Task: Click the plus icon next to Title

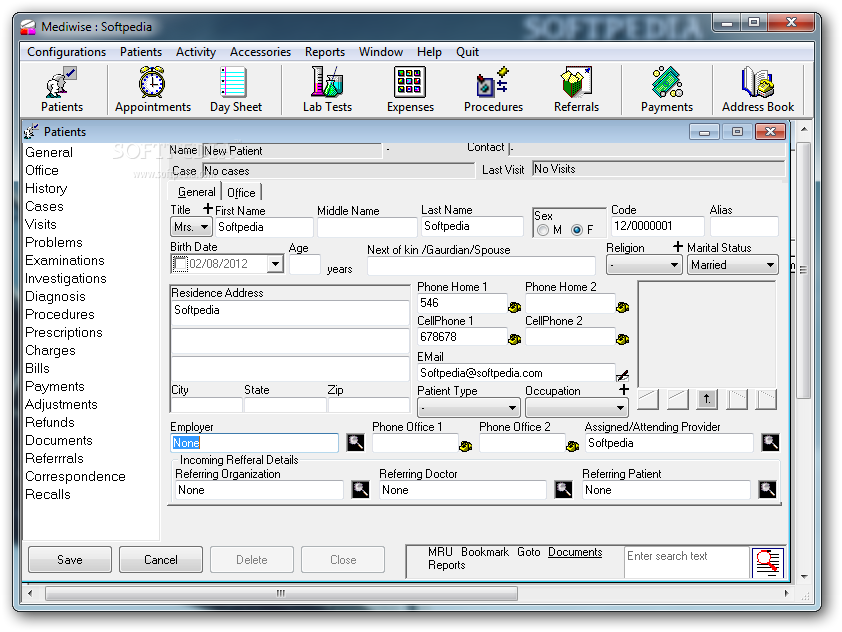Action: 208,208
